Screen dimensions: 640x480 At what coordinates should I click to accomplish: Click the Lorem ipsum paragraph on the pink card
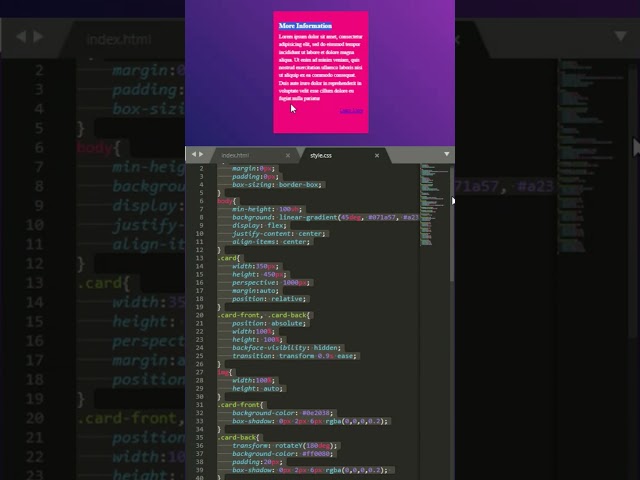coord(320,67)
